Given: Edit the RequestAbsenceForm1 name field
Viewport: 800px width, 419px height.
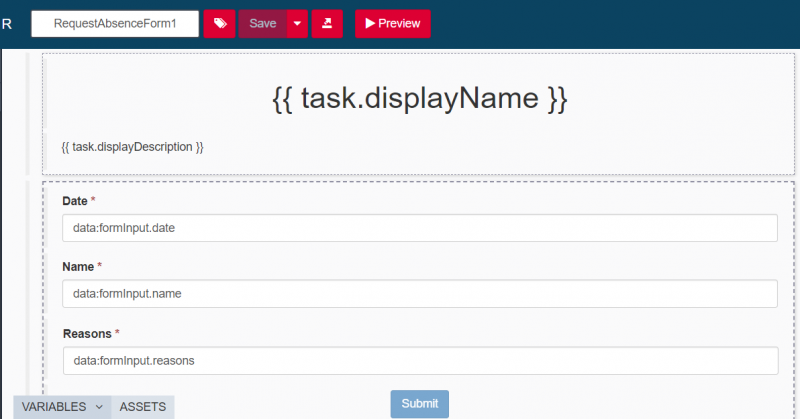Looking at the screenshot, I should 115,23.
